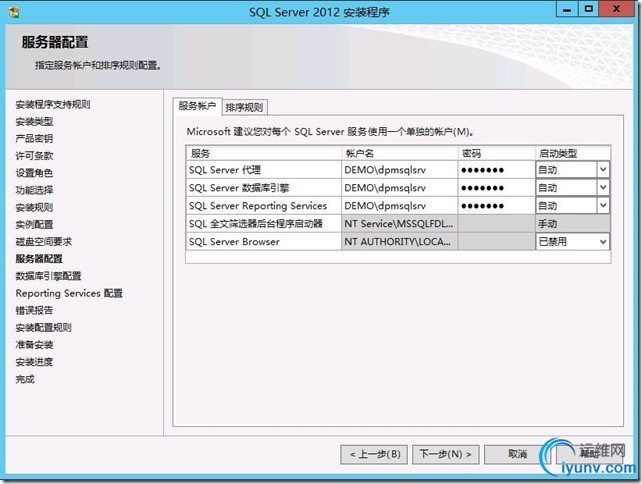Click the 上一步(B) back button
Image resolution: width=642 pixels, height=484 pixels.
point(374,454)
